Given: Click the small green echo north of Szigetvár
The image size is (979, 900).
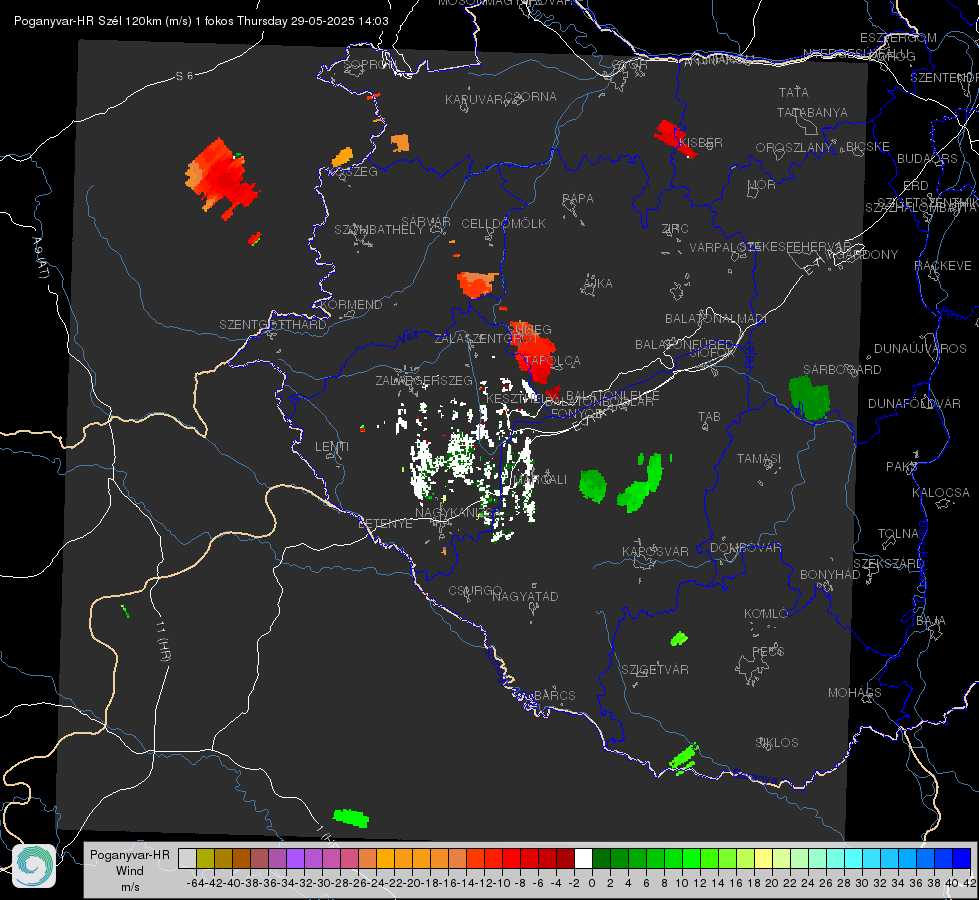Looking at the screenshot, I should click(x=679, y=639).
